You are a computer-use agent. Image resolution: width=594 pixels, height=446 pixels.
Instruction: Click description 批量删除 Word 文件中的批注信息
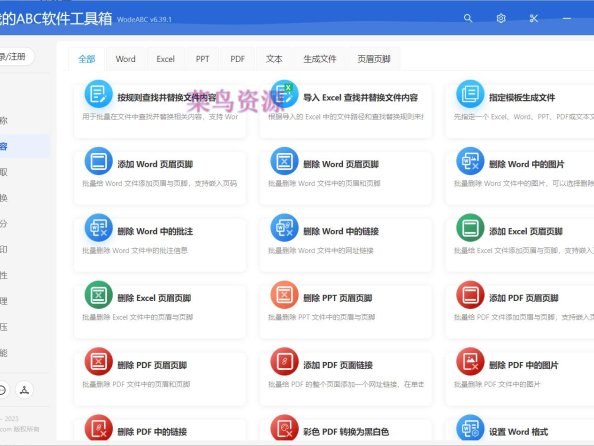tap(135, 251)
